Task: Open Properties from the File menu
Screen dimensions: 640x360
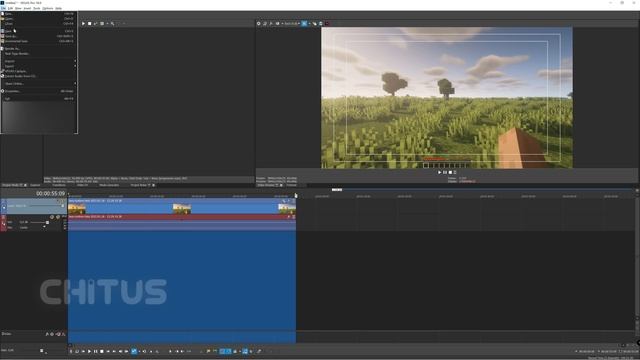Action: point(38,91)
